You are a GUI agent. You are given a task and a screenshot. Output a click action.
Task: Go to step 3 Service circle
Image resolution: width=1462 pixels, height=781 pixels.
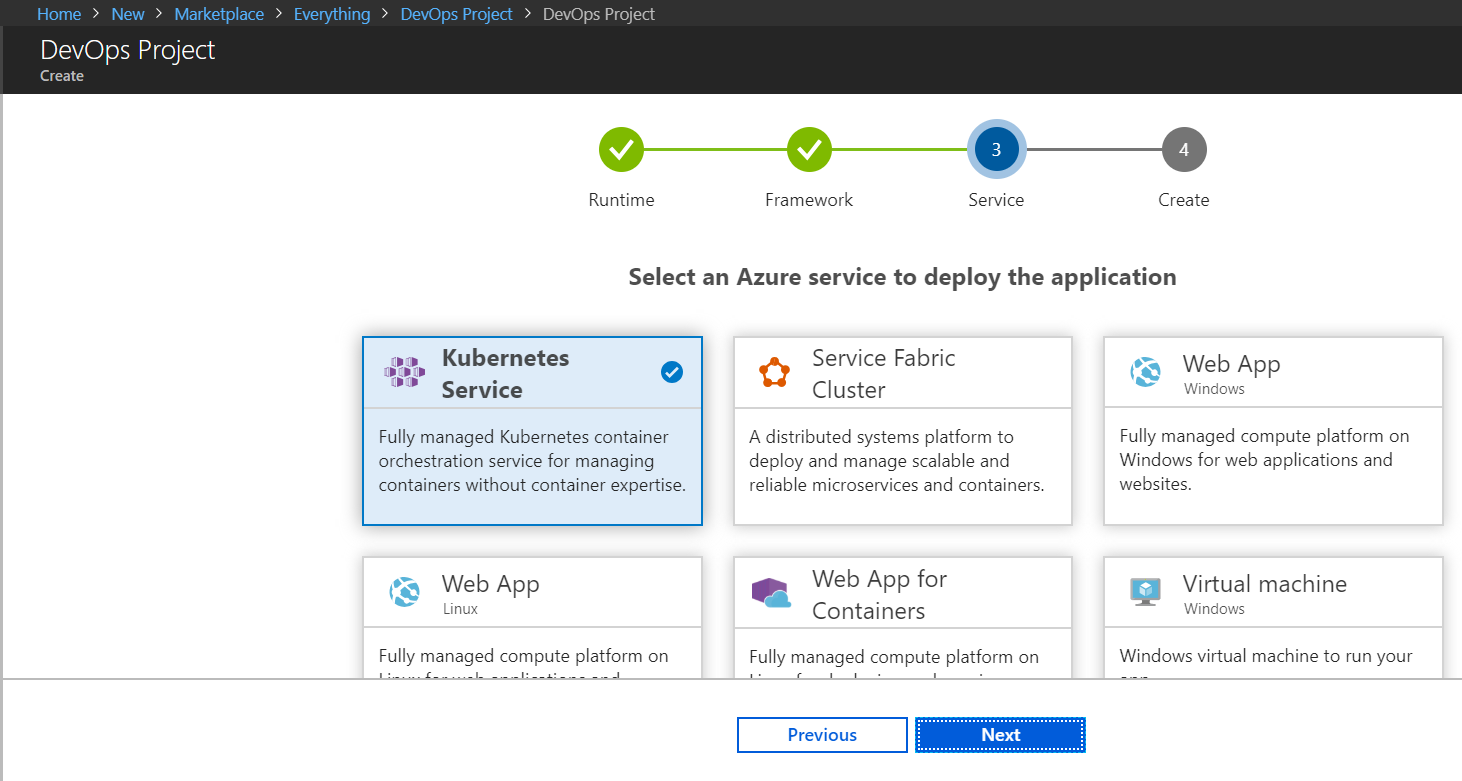click(996, 150)
